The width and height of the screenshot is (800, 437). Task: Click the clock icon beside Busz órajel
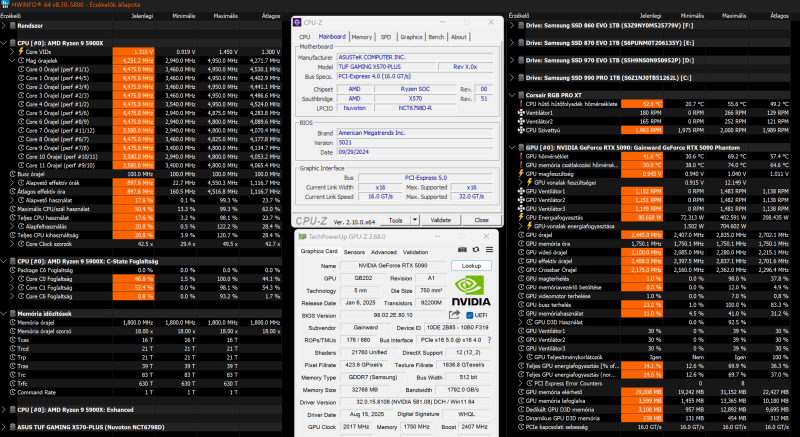pos(13,174)
